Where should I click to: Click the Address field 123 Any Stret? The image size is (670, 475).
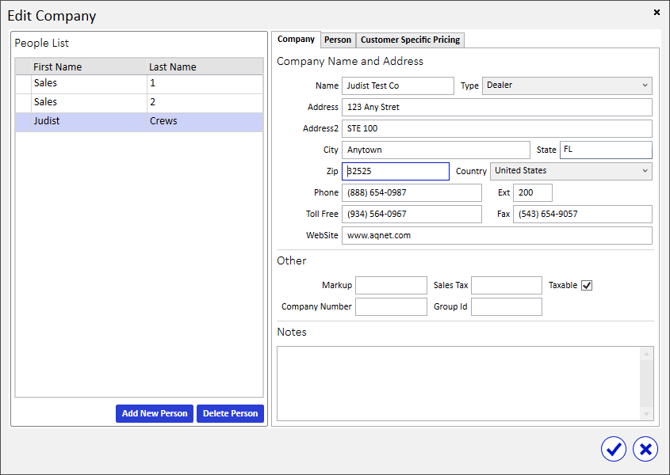[x=497, y=107]
